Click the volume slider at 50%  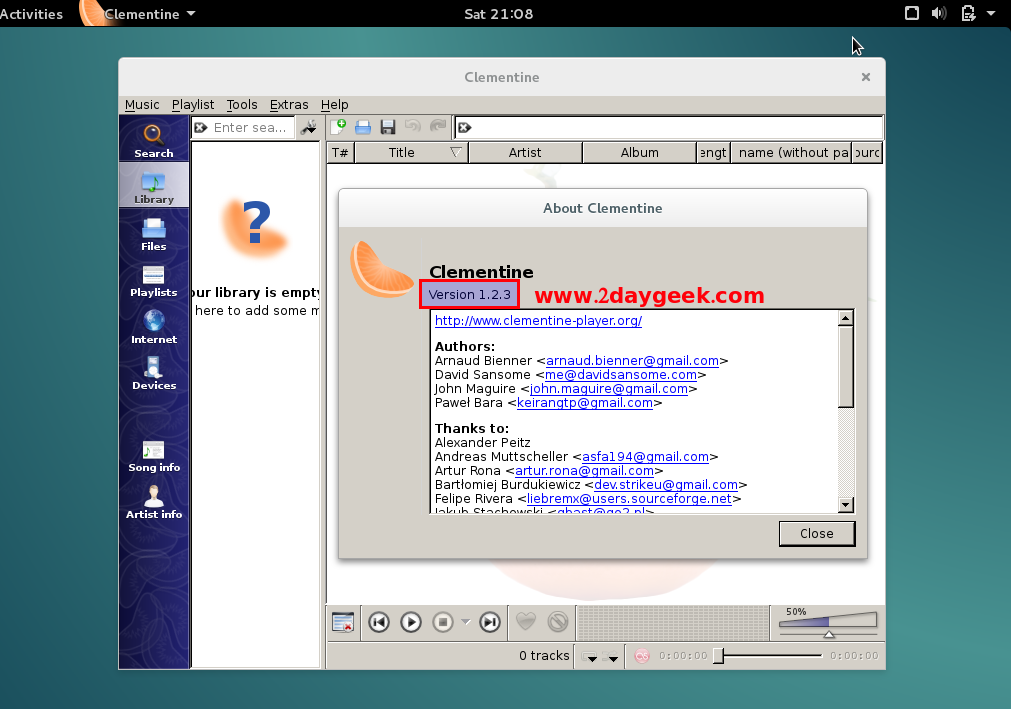coord(828,623)
